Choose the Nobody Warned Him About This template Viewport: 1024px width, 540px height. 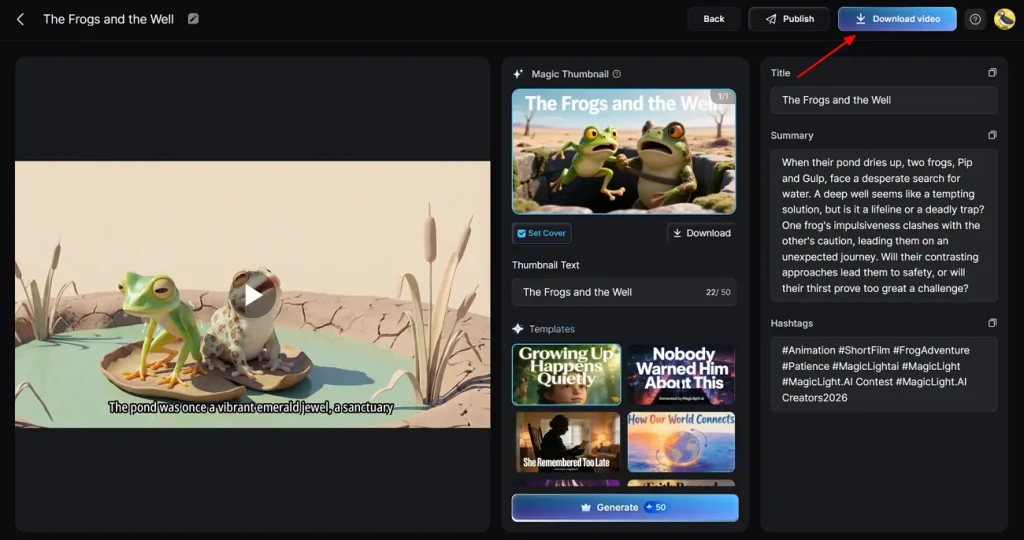pyautogui.click(x=681, y=374)
